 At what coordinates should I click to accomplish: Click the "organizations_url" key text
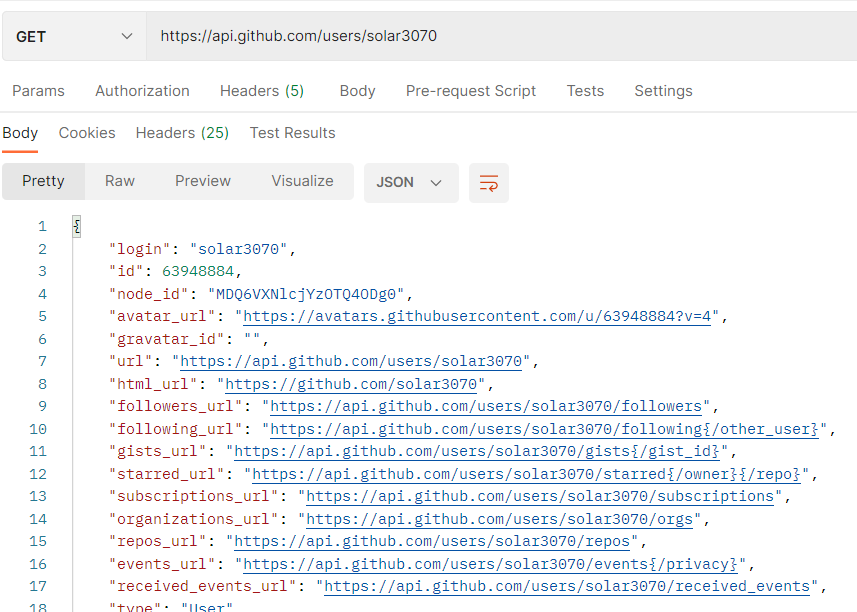click(x=193, y=519)
